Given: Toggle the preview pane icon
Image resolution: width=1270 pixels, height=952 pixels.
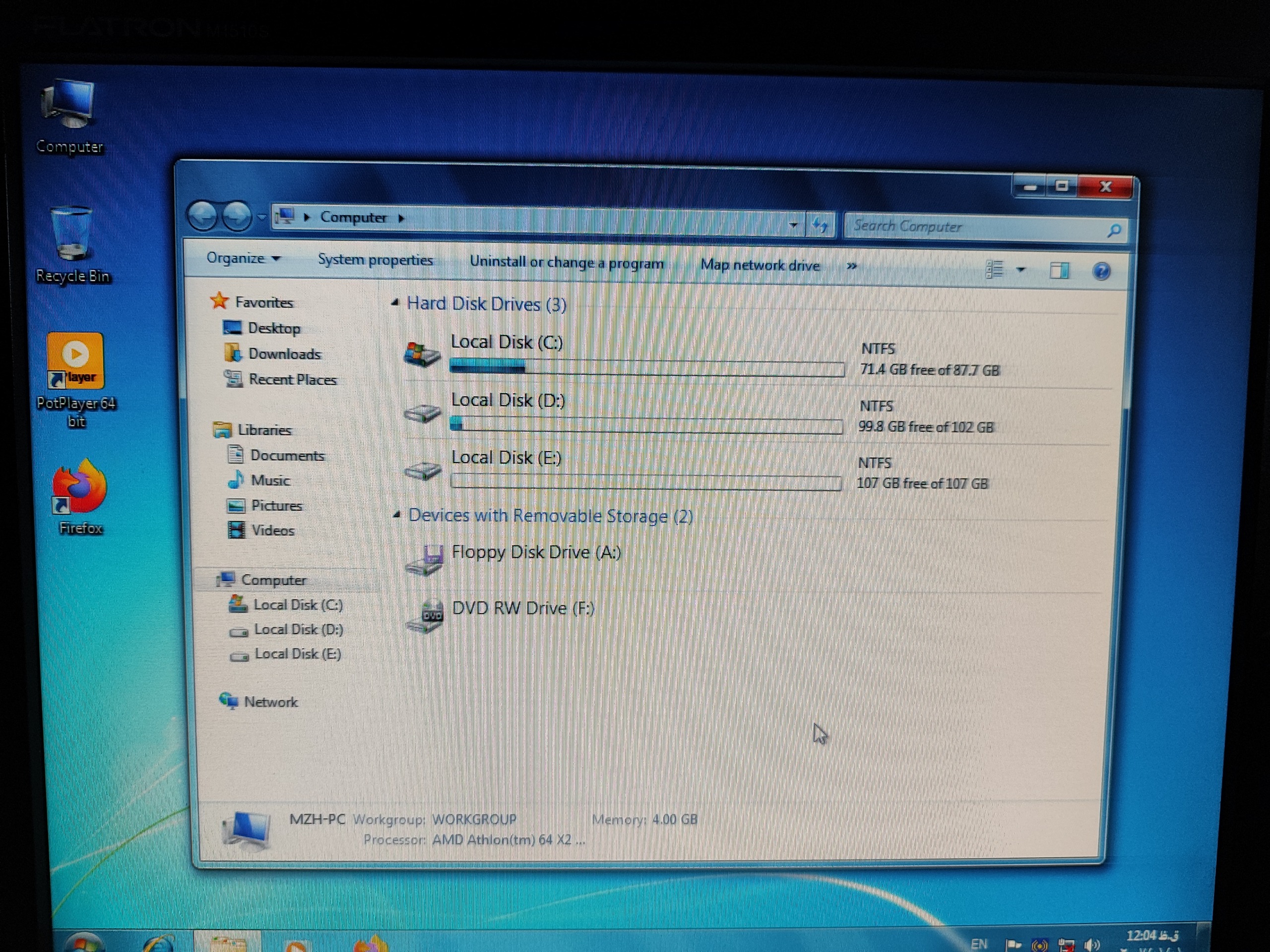Looking at the screenshot, I should [x=1059, y=270].
